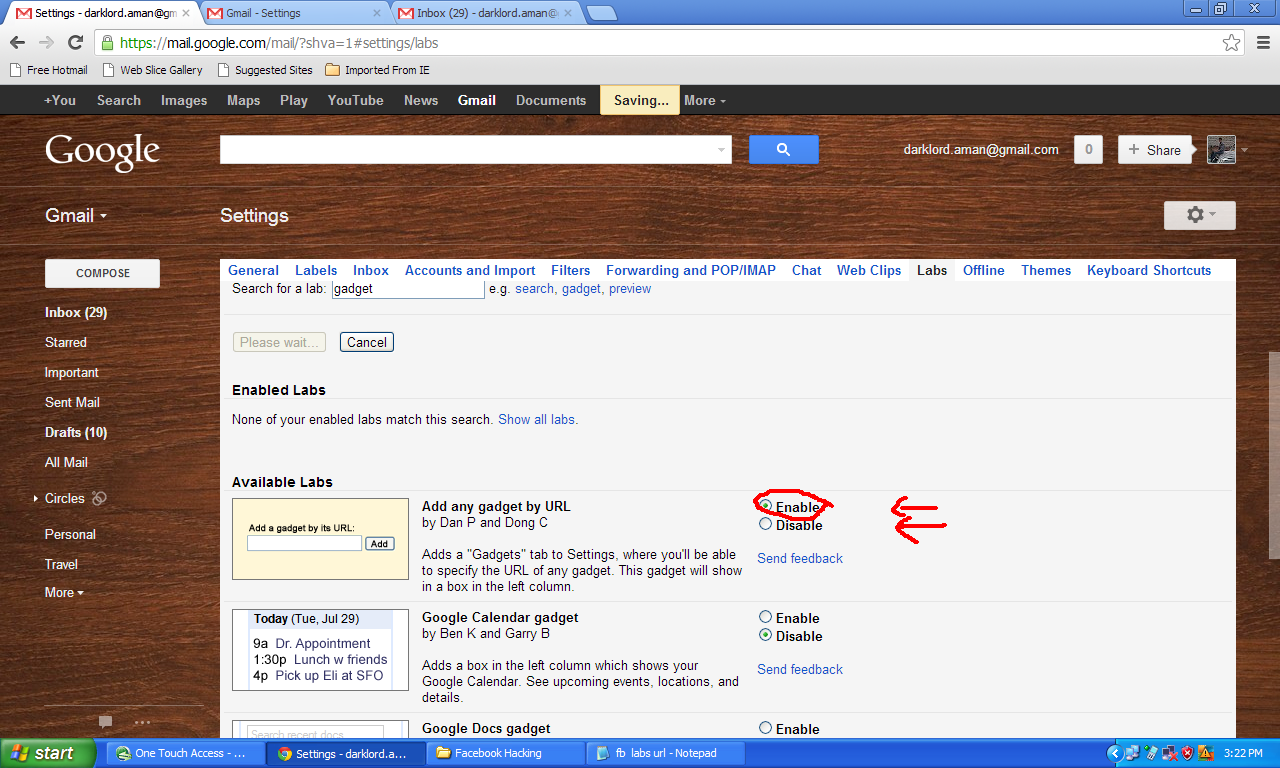Click the page vertical scrollbar
This screenshot has height=768, width=1280.
(1274, 455)
